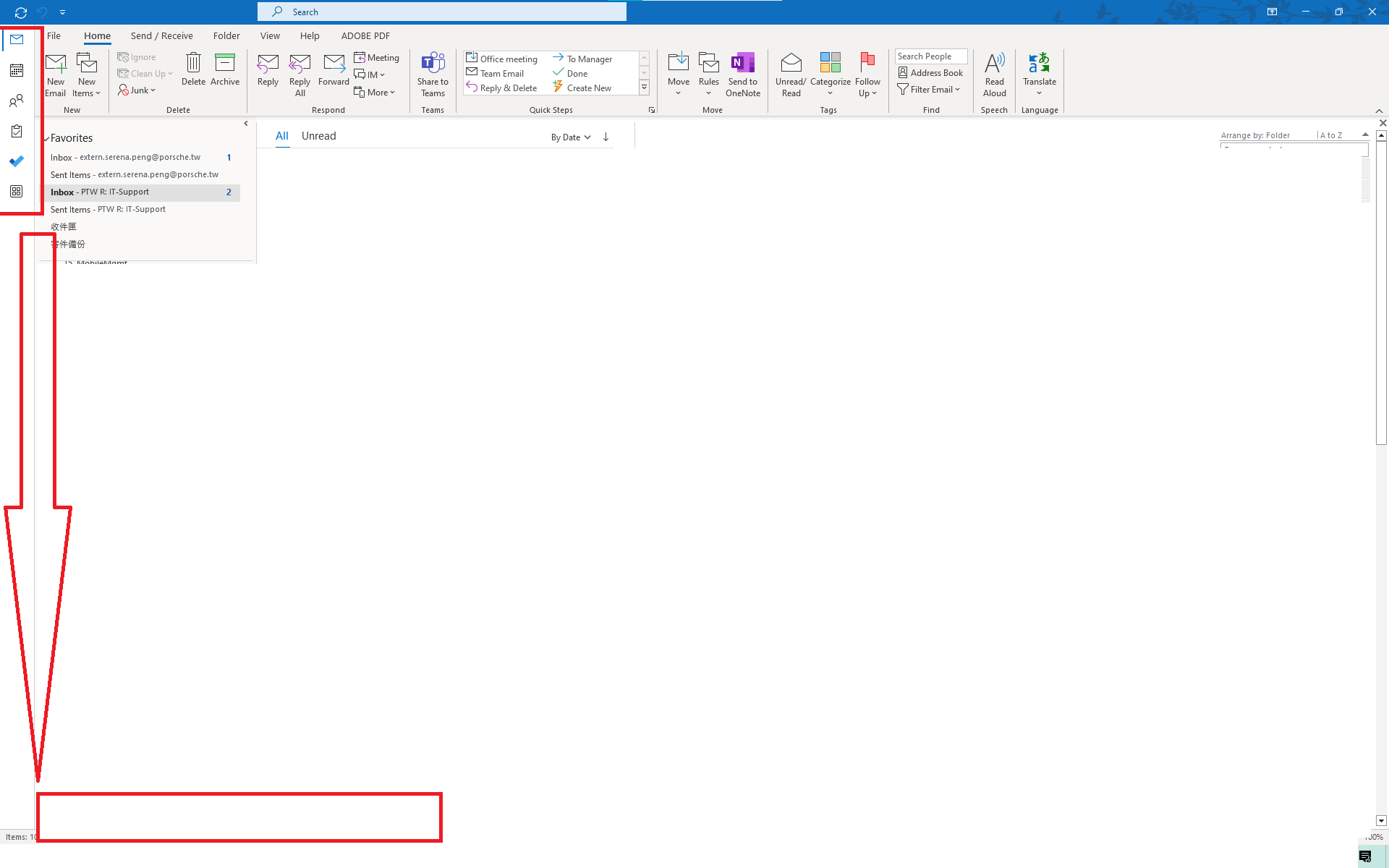Open the Send / Receive tab

(161, 35)
